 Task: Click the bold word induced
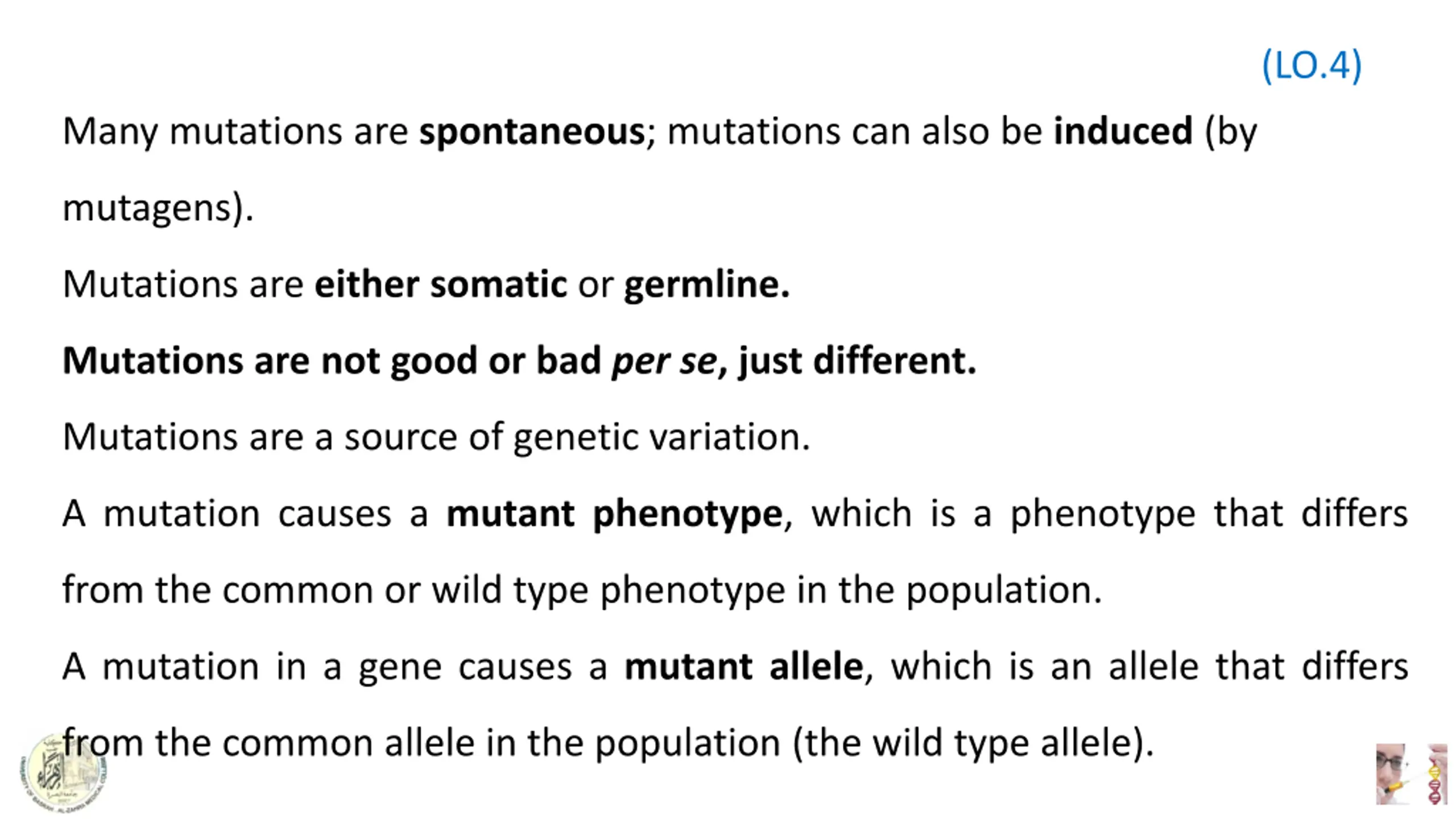[1123, 131]
